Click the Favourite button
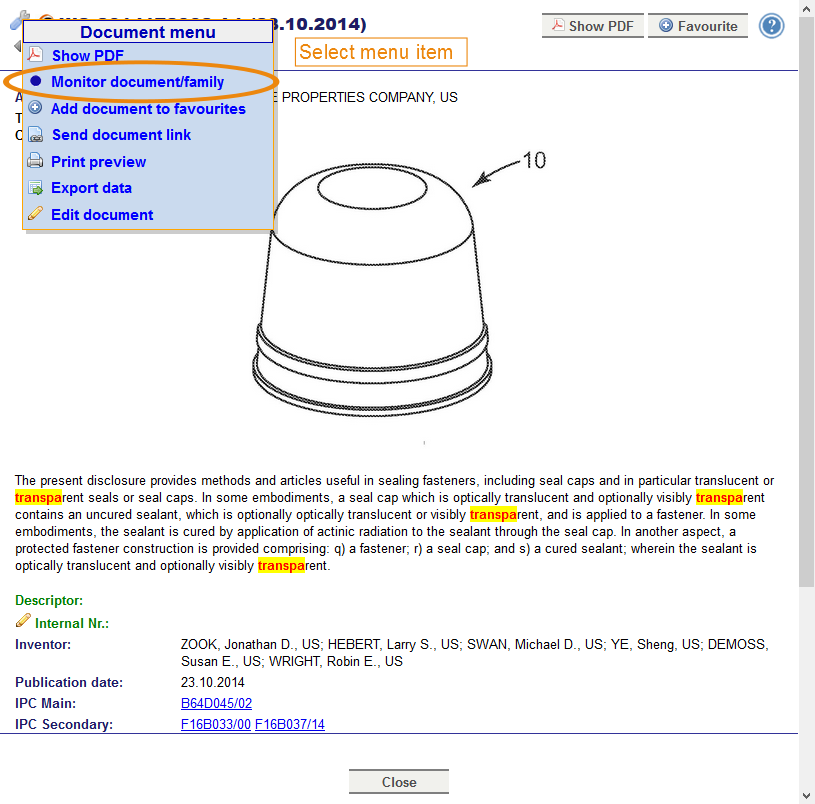This screenshot has width=815, height=804. pyautogui.click(x=698, y=26)
